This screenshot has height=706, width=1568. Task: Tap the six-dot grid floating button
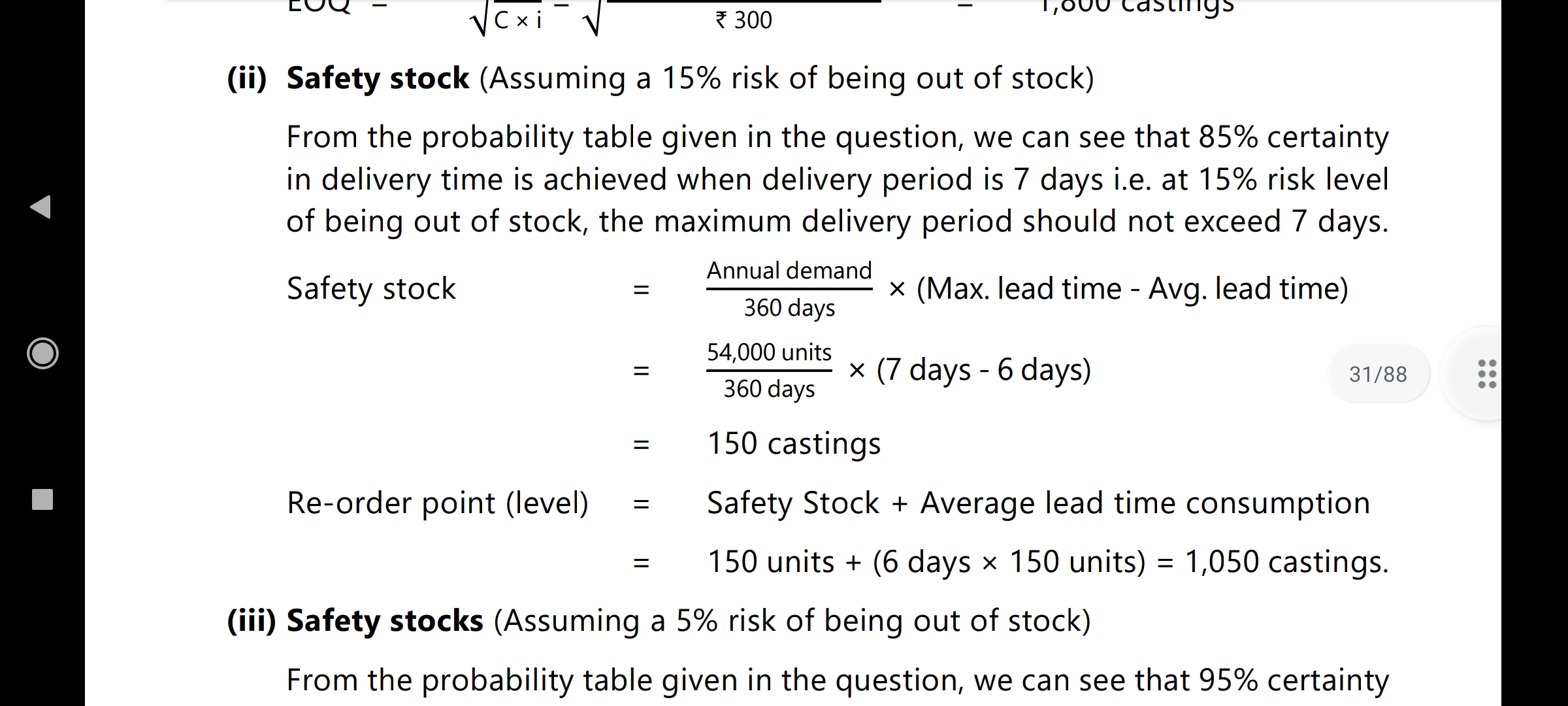(x=1487, y=374)
